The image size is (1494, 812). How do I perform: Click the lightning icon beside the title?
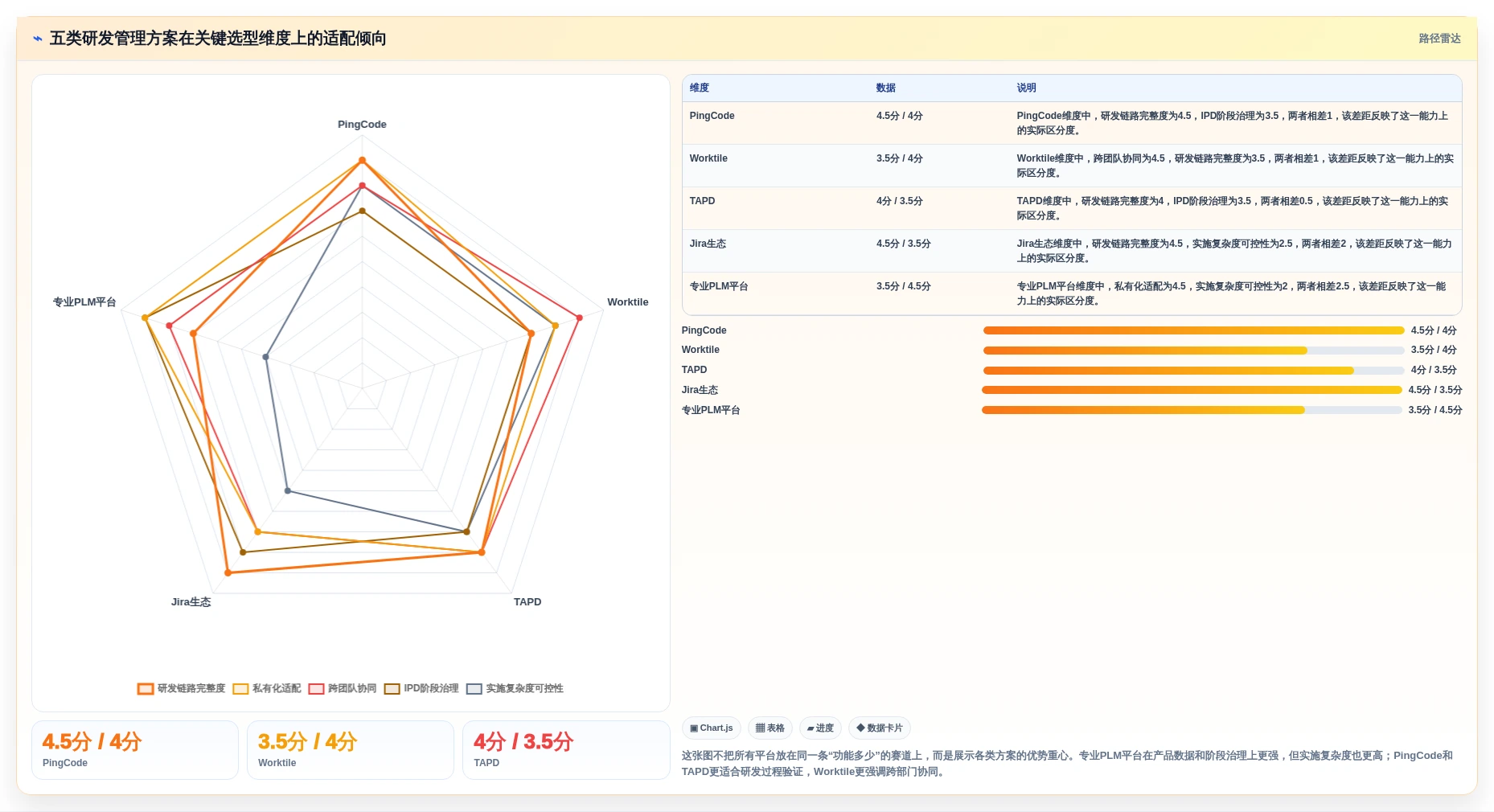click(38, 39)
